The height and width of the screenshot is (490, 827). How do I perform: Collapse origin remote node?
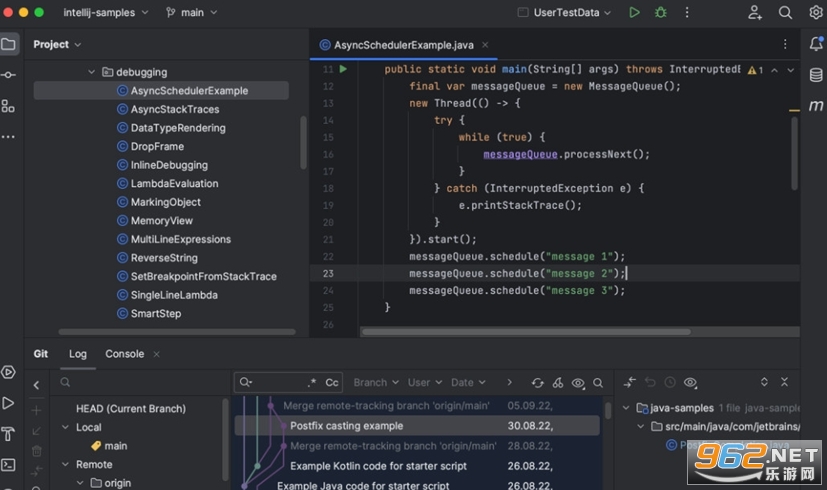click(80, 483)
